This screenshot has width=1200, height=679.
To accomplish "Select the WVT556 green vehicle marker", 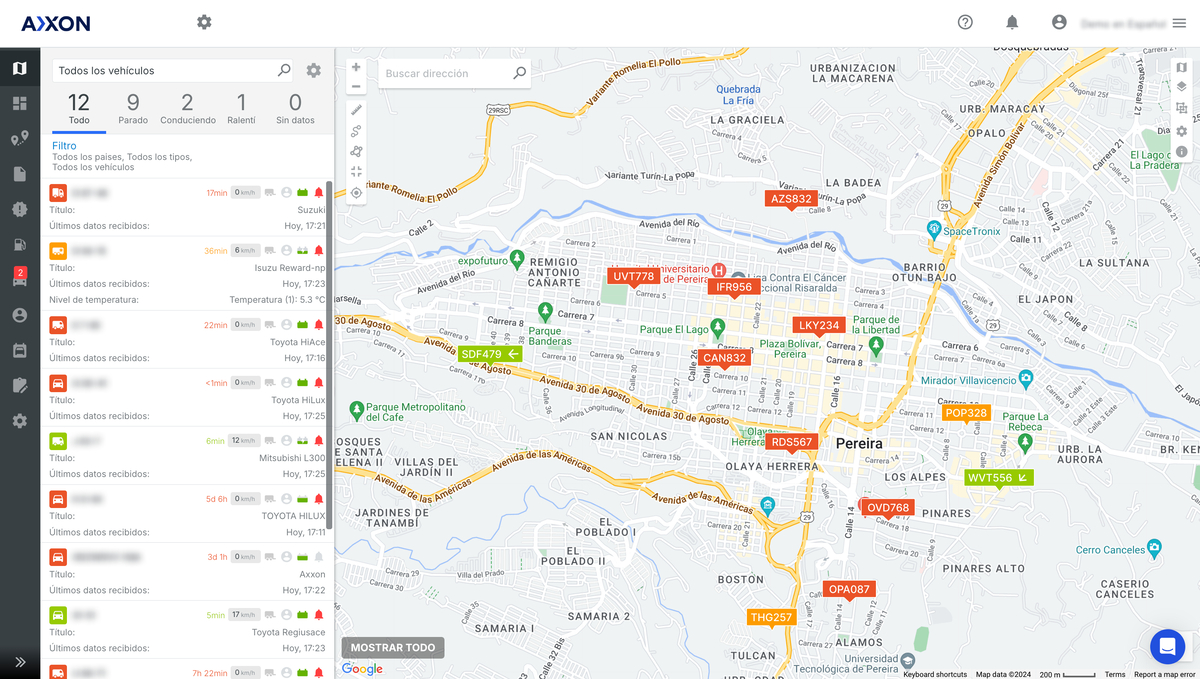I will (x=998, y=478).
